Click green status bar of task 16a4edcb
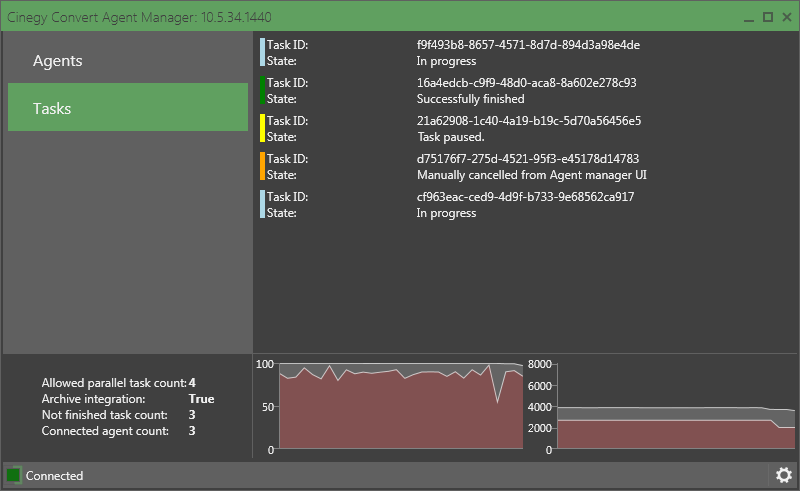800x491 pixels. pyautogui.click(x=262, y=90)
